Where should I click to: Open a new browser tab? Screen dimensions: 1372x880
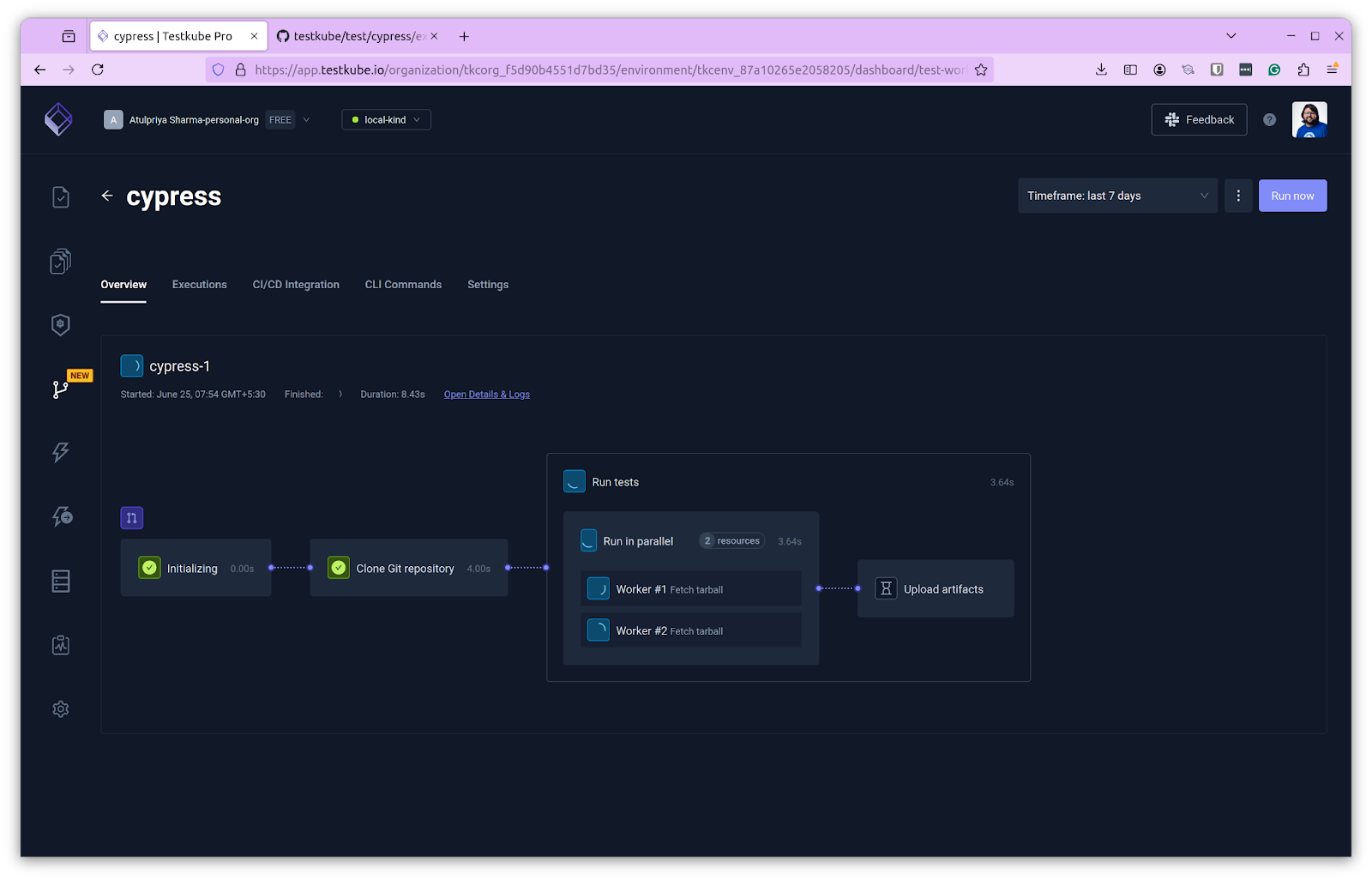(464, 36)
